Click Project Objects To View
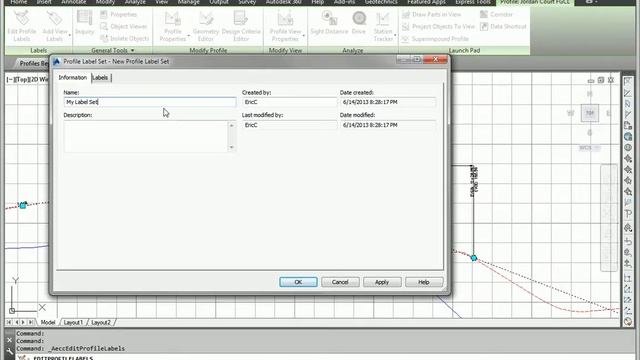This screenshot has height=360, width=640. click(438, 27)
